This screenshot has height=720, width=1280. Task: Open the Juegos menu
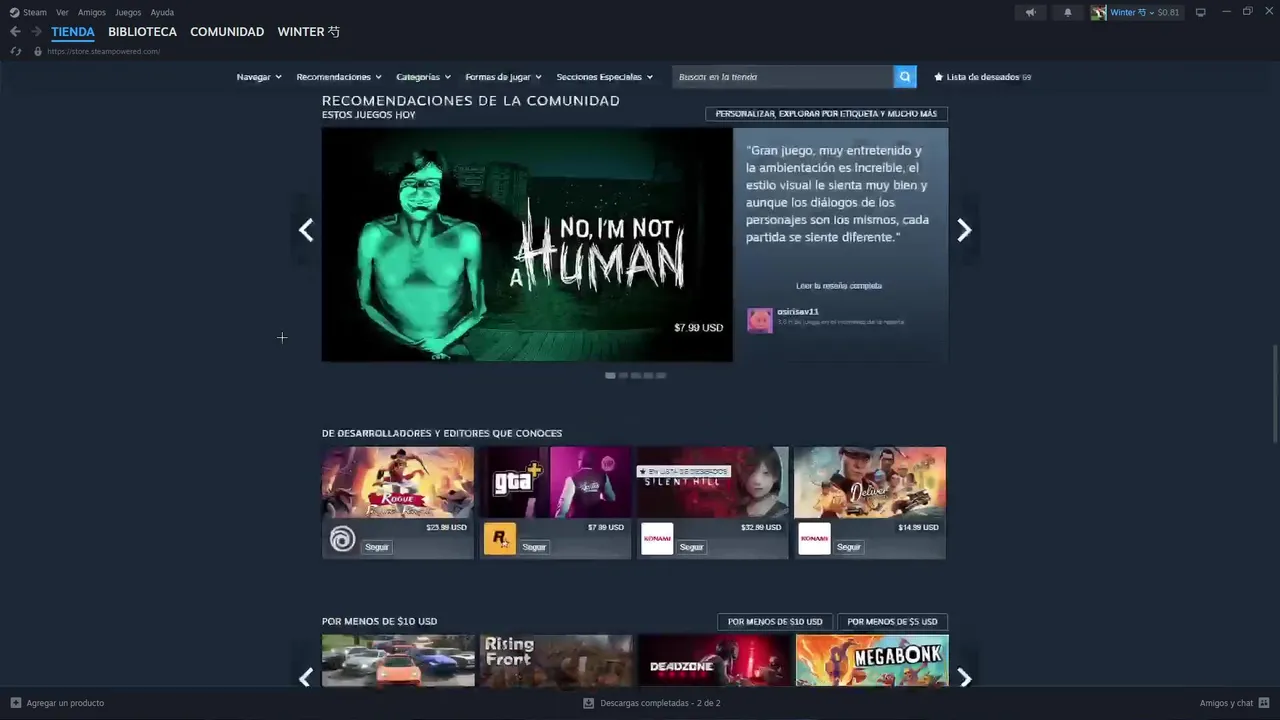(128, 12)
